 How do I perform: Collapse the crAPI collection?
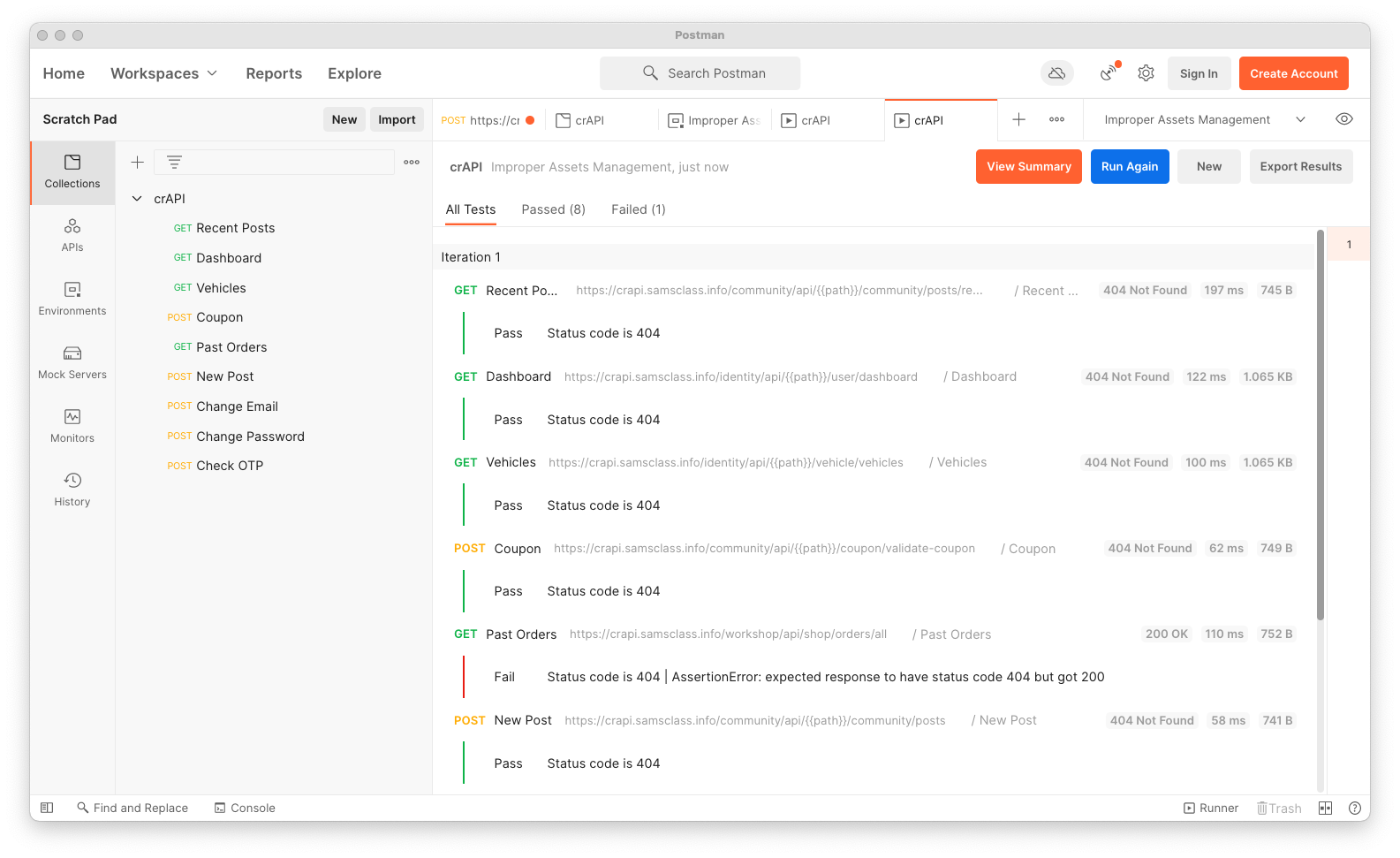pyautogui.click(x=137, y=199)
